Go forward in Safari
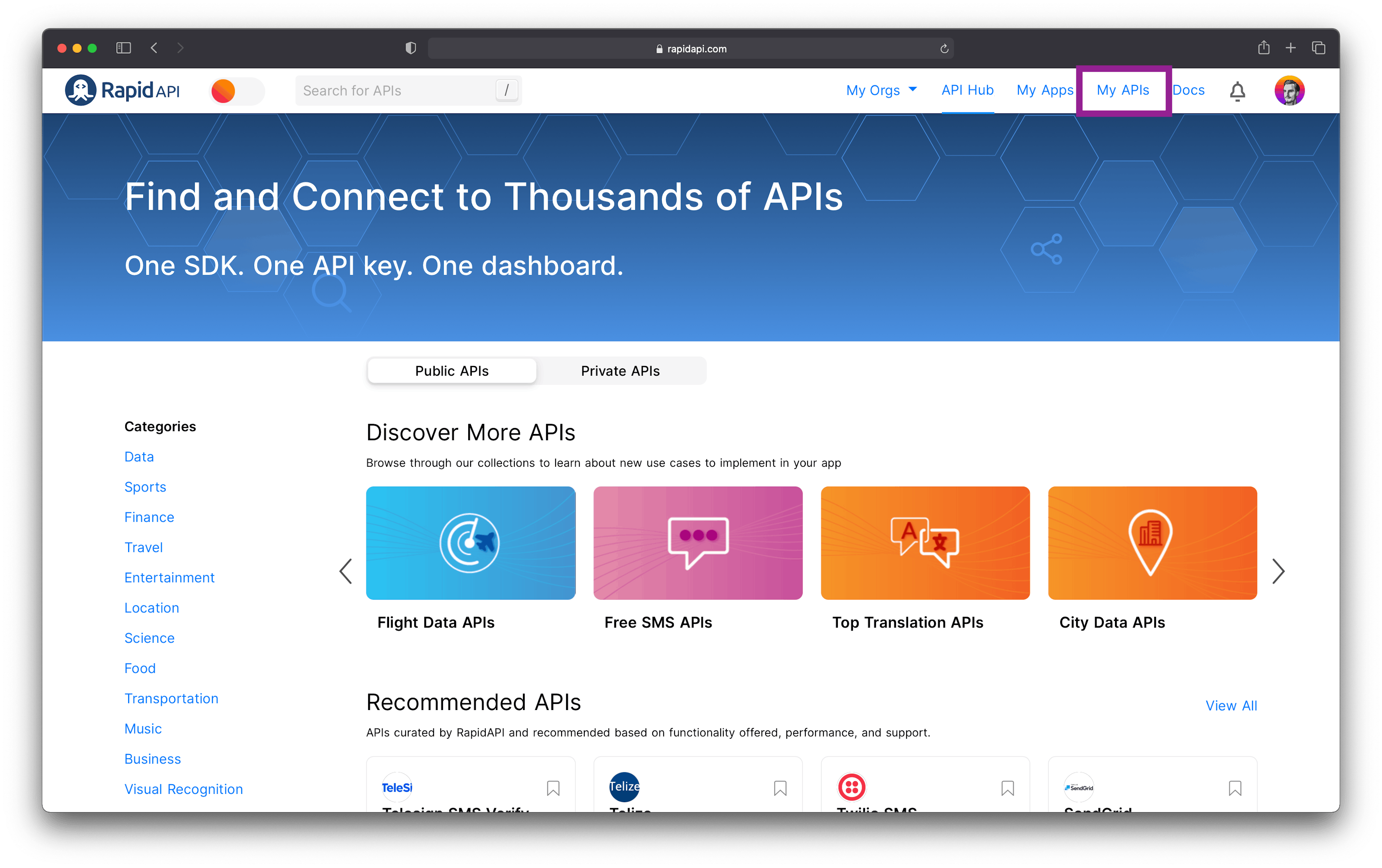 tap(180, 48)
